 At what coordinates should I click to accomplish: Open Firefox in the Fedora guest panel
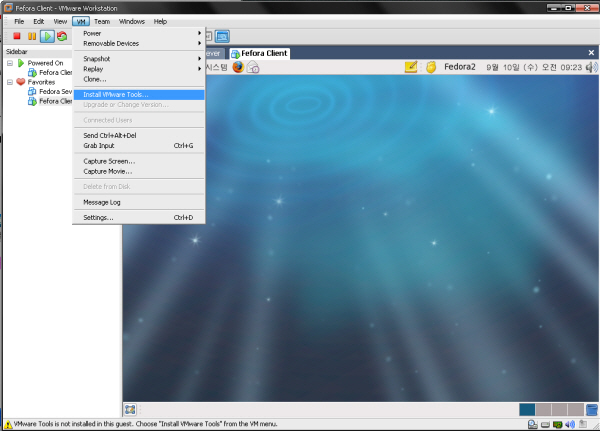point(238,67)
